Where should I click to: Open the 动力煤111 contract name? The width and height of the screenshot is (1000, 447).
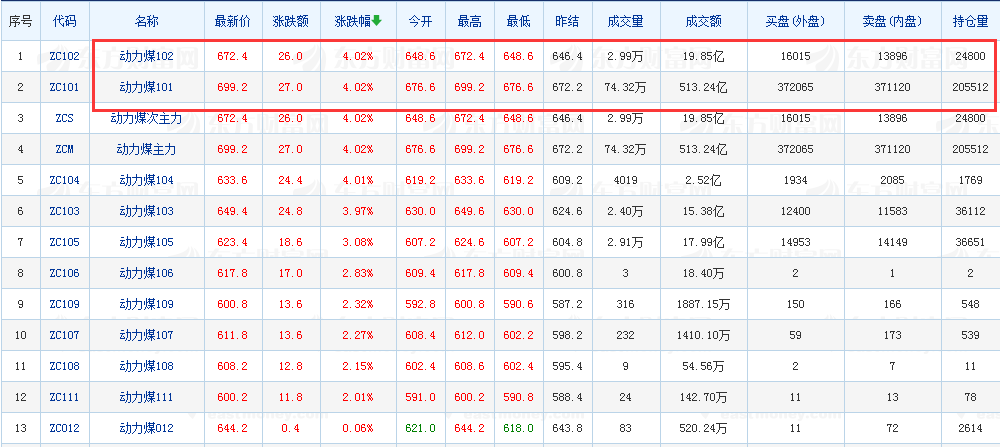[147, 397]
